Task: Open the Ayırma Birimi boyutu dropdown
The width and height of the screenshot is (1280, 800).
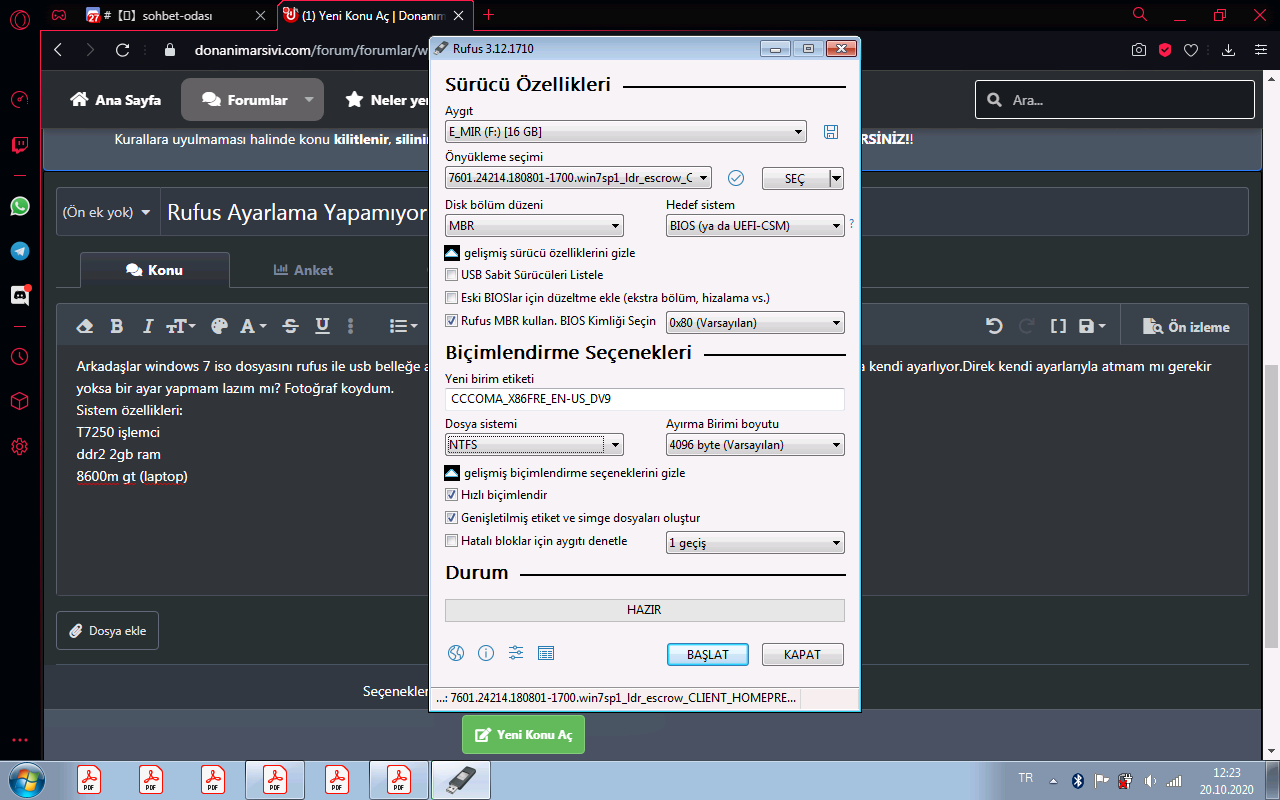Action: coord(755,445)
